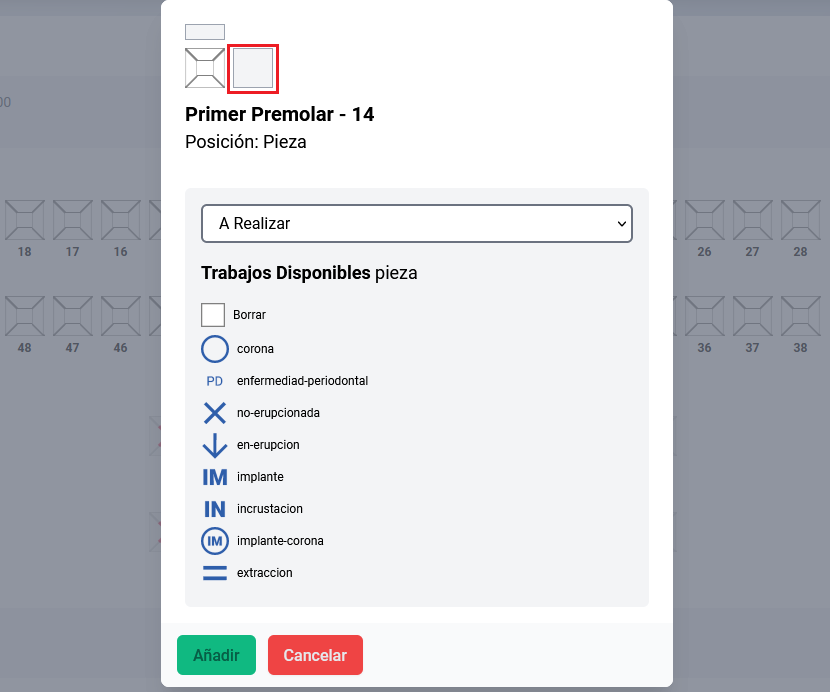
Task: Open the A Realizar dropdown
Action: (417, 224)
